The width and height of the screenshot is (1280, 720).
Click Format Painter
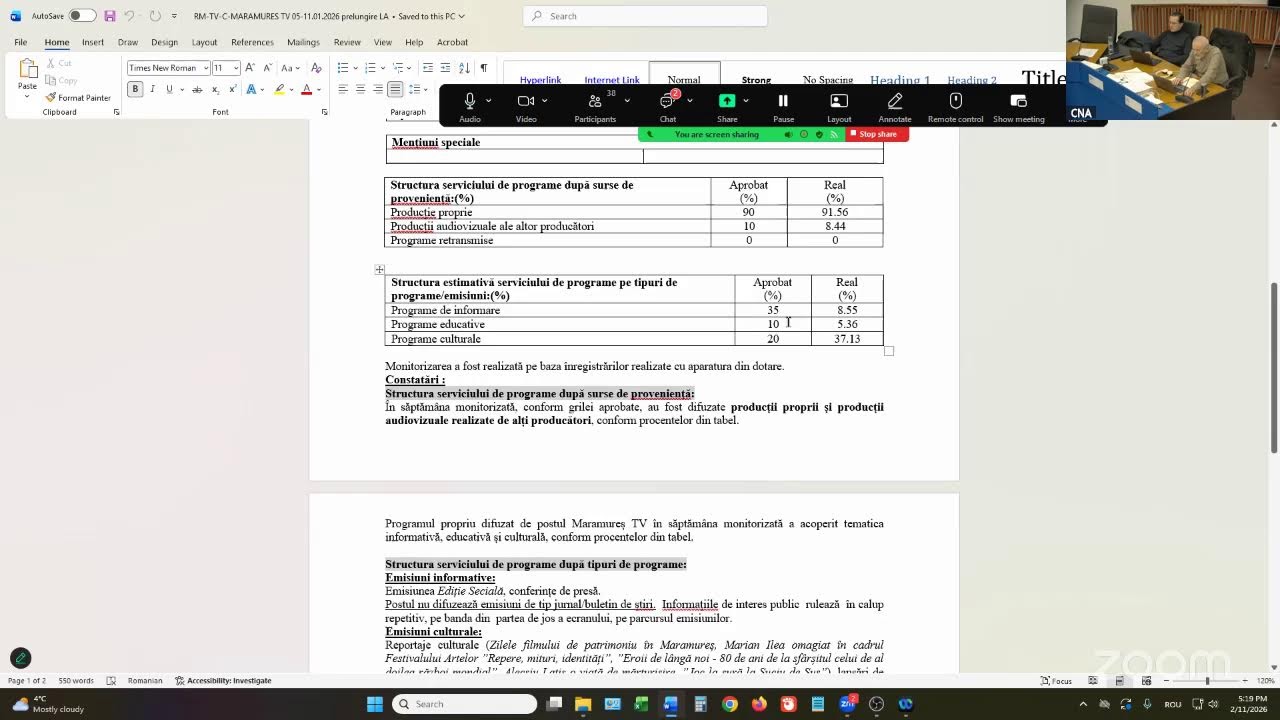78,98
